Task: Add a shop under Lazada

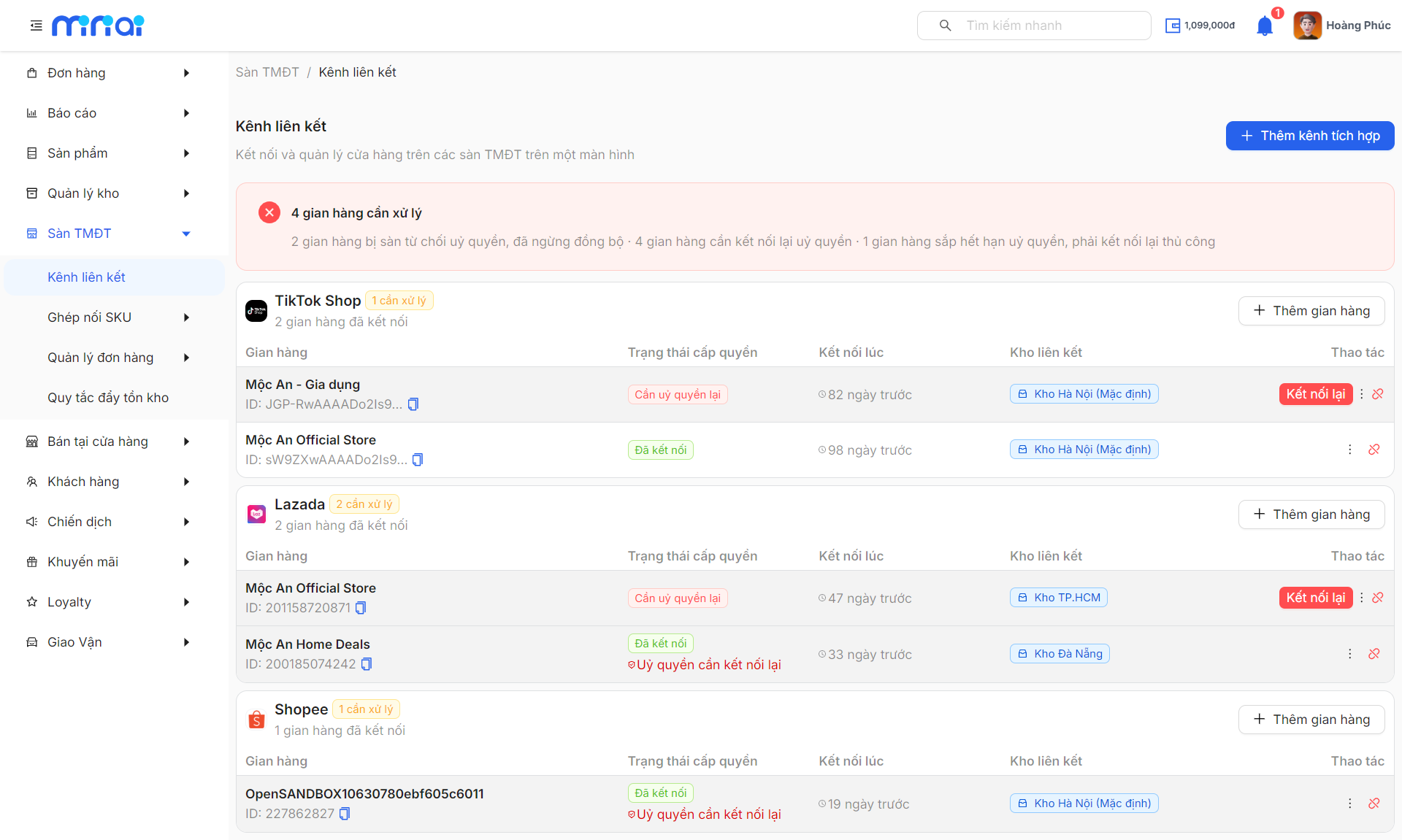Action: (1311, 515)
